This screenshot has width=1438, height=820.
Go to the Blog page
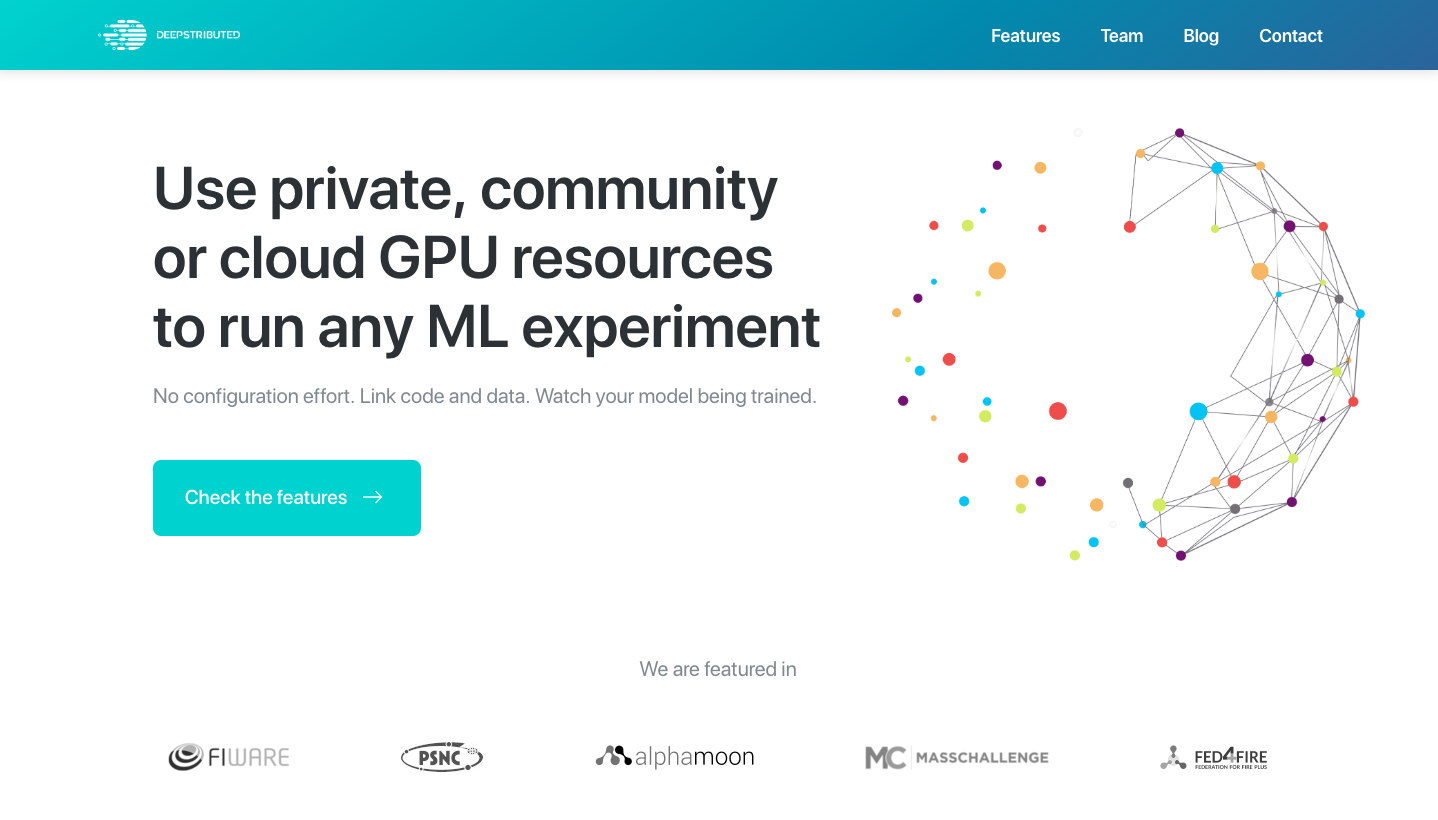point(1200,36)
